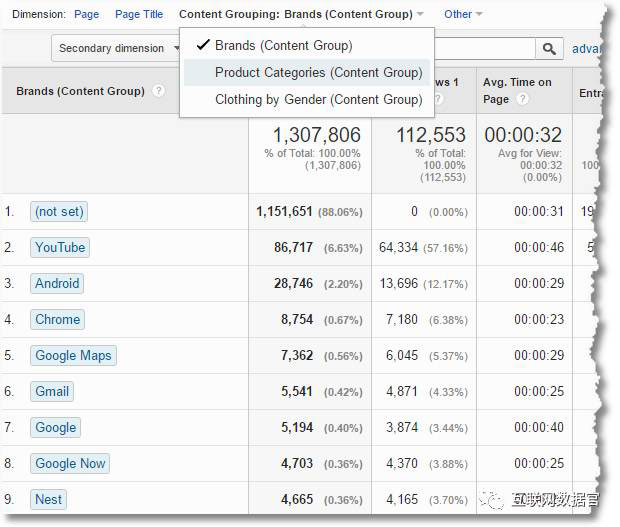Viewport: 620px width, 527px height.
Task: Open the Content Grouping dropdown
Action: [301, 14]
